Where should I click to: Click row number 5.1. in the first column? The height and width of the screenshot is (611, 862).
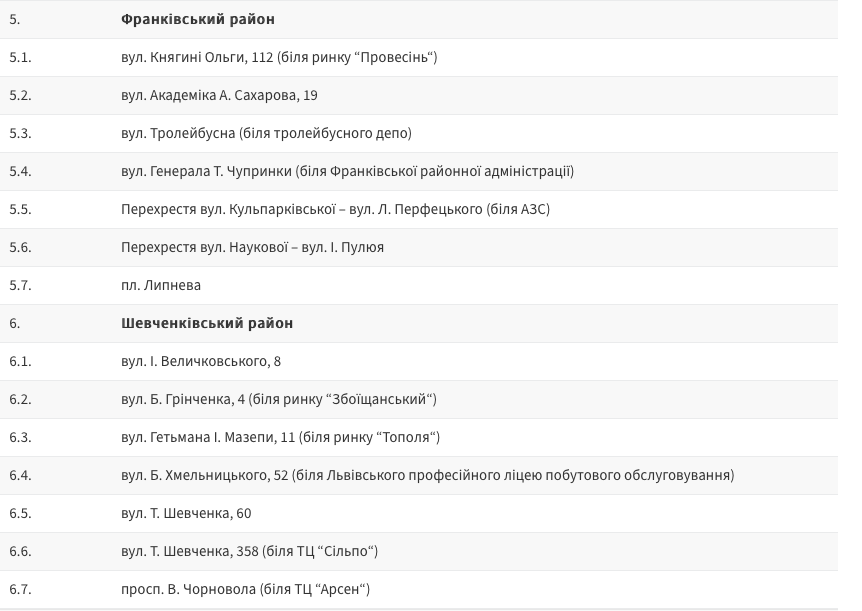click(20, 57)
